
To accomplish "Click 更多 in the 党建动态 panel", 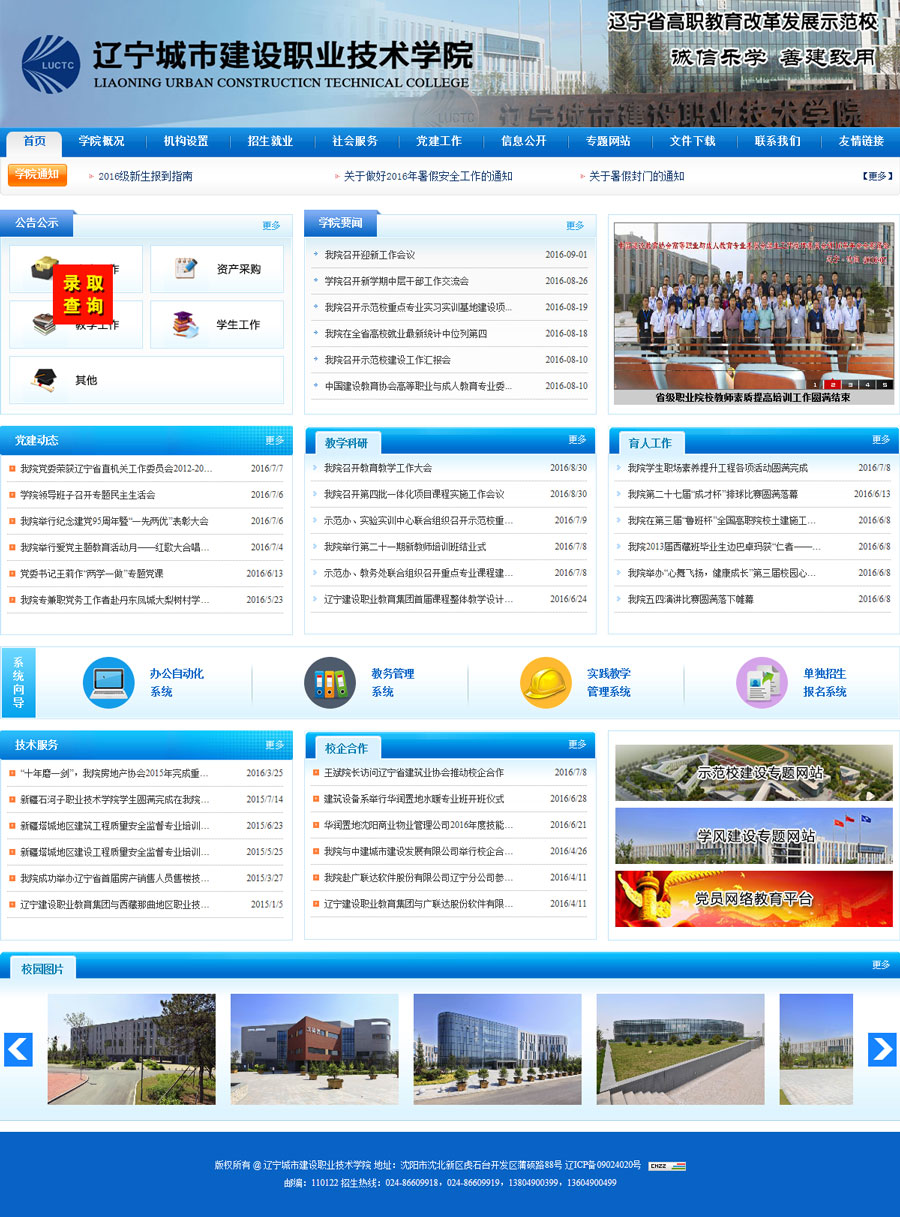I will pyautogui.click(x=275, y=440).
